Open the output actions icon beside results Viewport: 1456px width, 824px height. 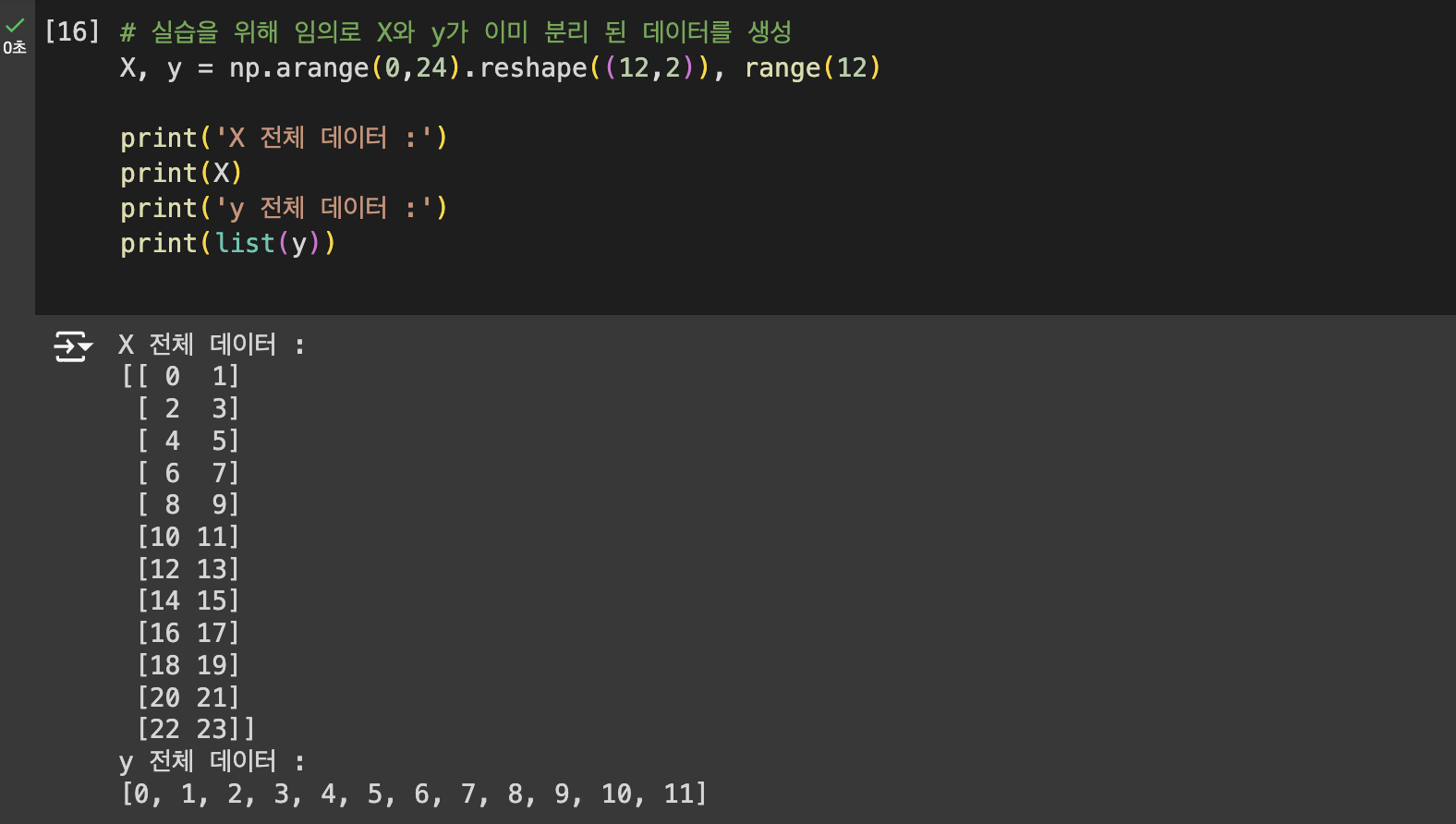(73, 346)
